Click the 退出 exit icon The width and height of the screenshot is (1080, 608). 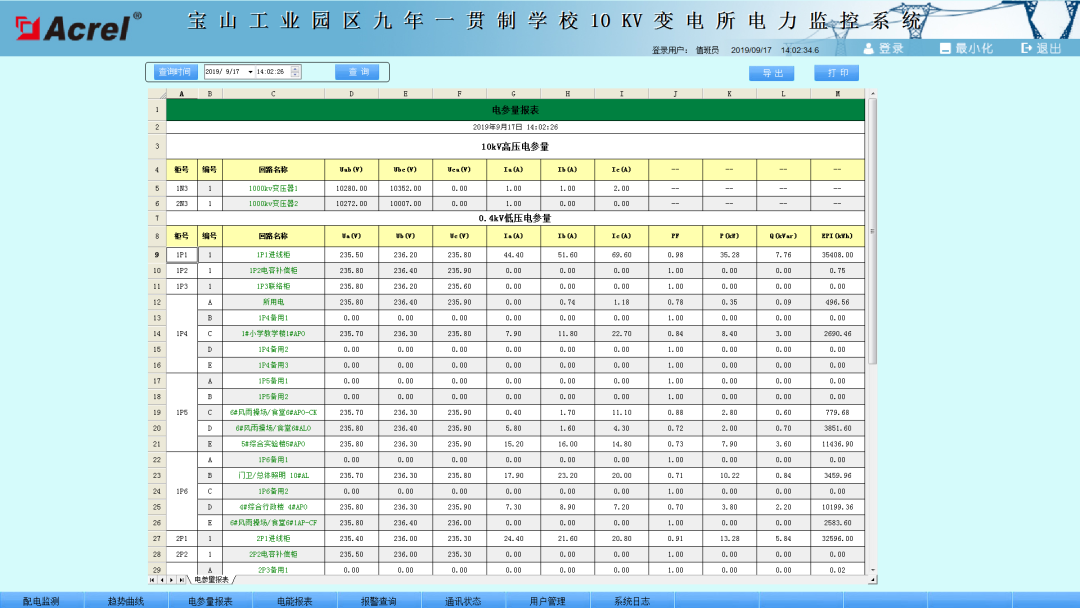tap(1026, 48)
